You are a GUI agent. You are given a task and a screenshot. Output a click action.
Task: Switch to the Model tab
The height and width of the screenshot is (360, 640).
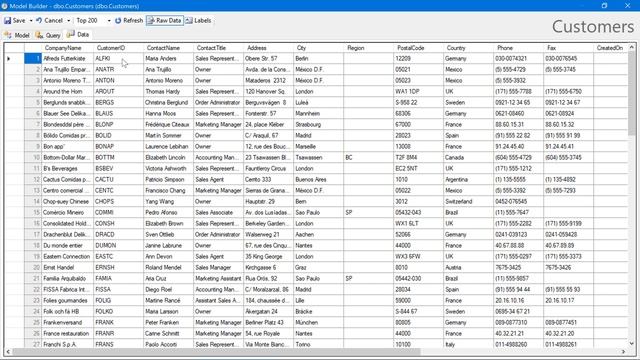coord(17,35)
